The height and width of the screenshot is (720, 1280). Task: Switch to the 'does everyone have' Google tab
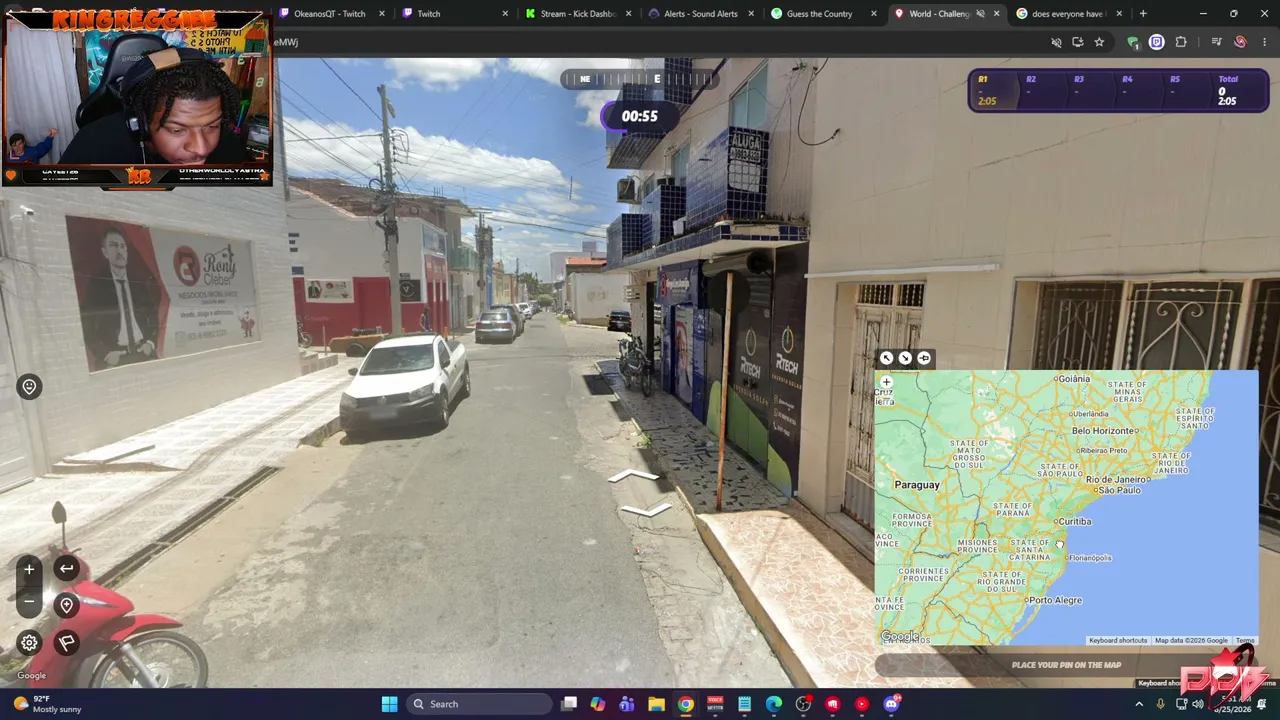[x=1067, y=14]
